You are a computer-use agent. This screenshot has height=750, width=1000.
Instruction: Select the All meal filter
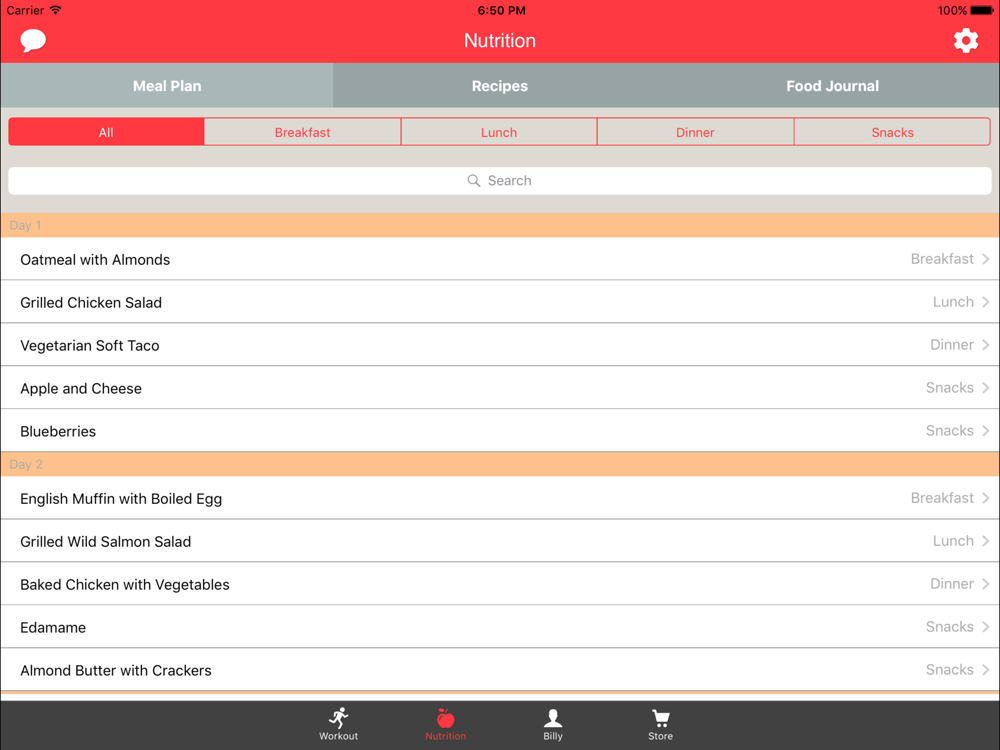point(106,132)
